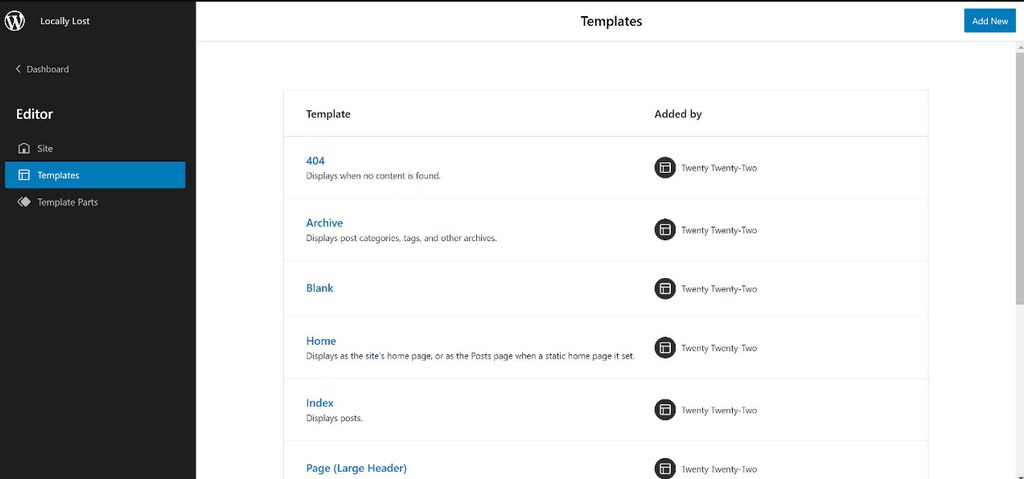Click the vertical scrollbar on the right
The width and height of the screenshot is (1024, 479).
(1019, 176)
